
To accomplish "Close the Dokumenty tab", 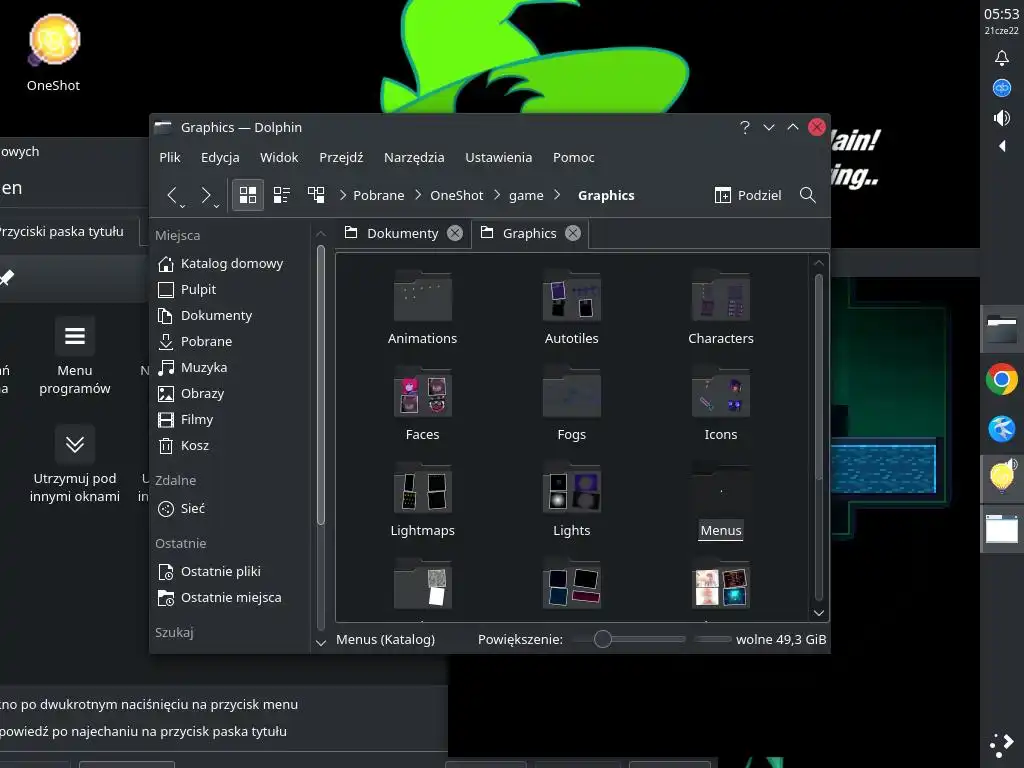I will 455,233.
